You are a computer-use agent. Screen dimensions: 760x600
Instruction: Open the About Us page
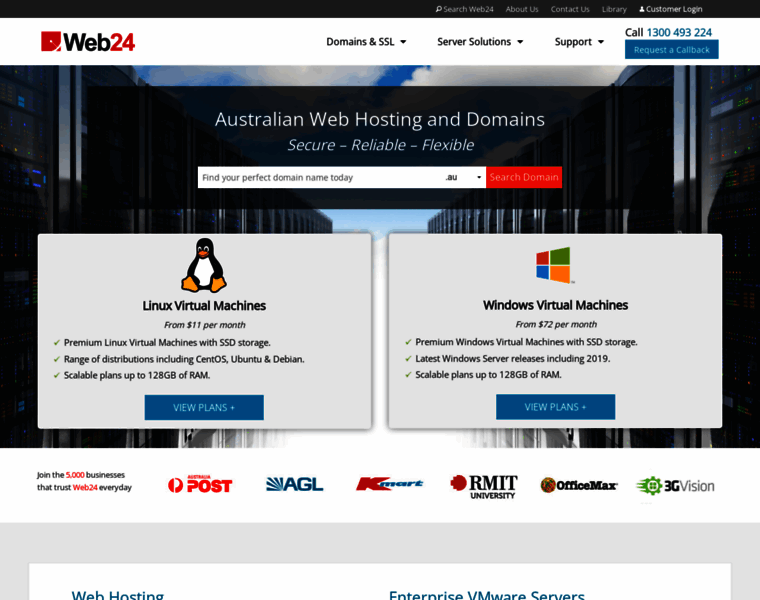pyautogui.click(x=522, y=9)
